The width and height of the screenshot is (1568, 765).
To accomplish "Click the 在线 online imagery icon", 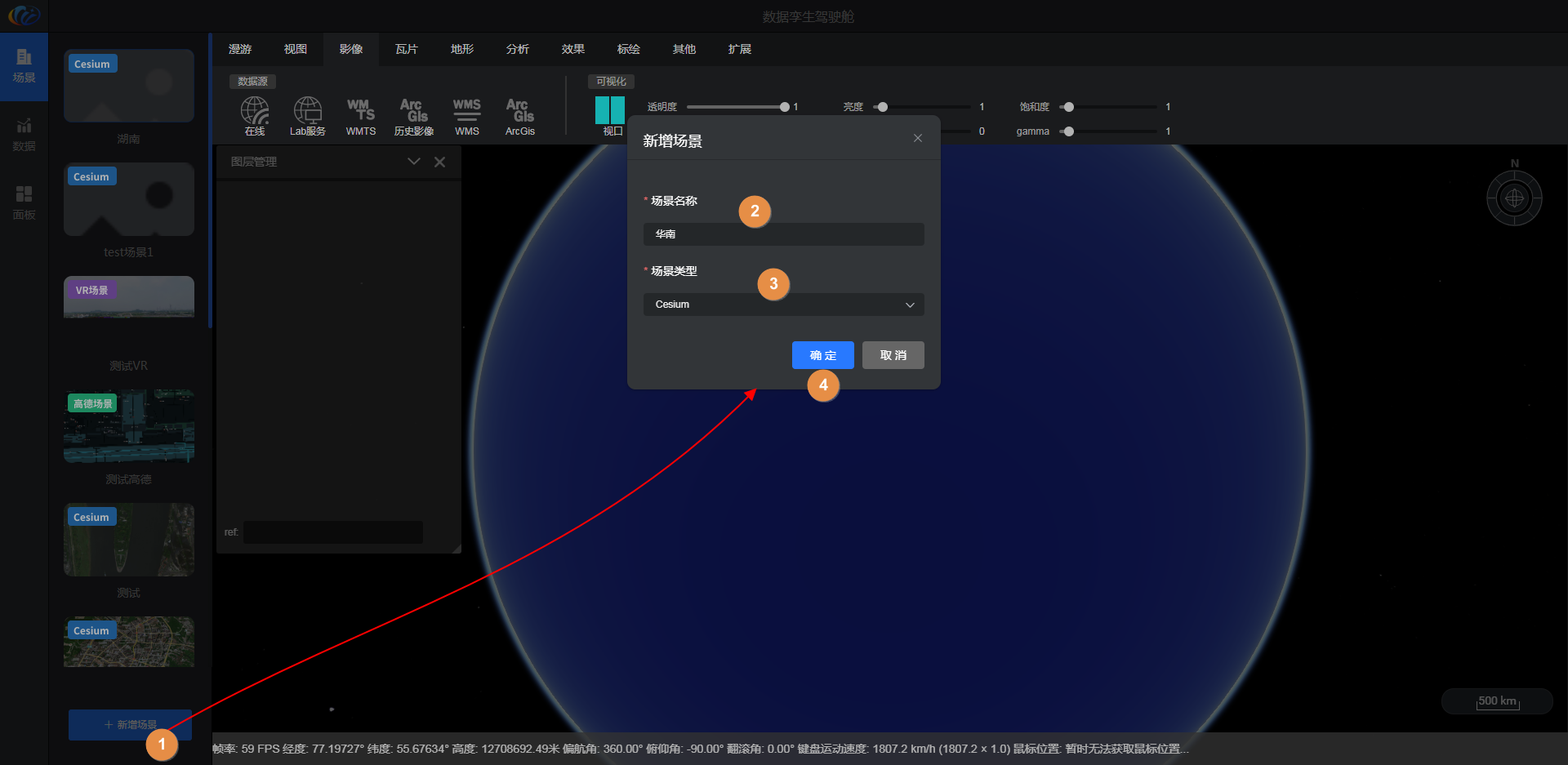I will click(x=255, y=115).
